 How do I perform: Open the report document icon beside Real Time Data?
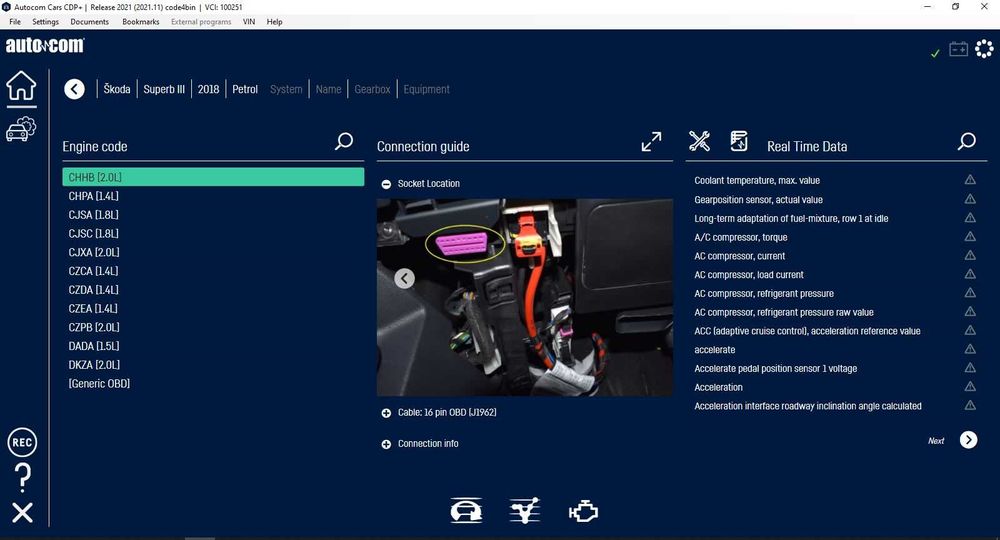[739, 141]
